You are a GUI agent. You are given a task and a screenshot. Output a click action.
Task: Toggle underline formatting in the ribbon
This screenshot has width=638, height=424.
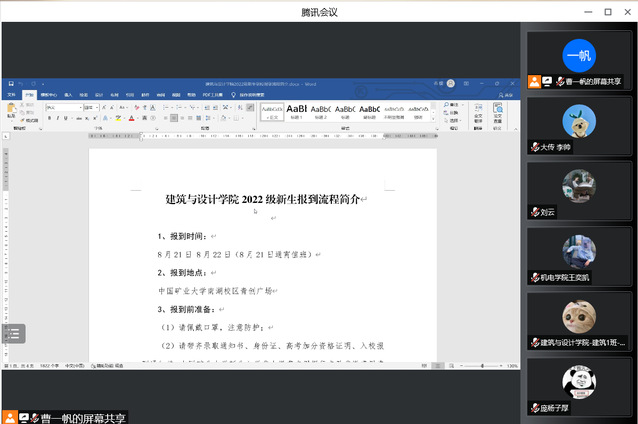click(x=64, y=117)
